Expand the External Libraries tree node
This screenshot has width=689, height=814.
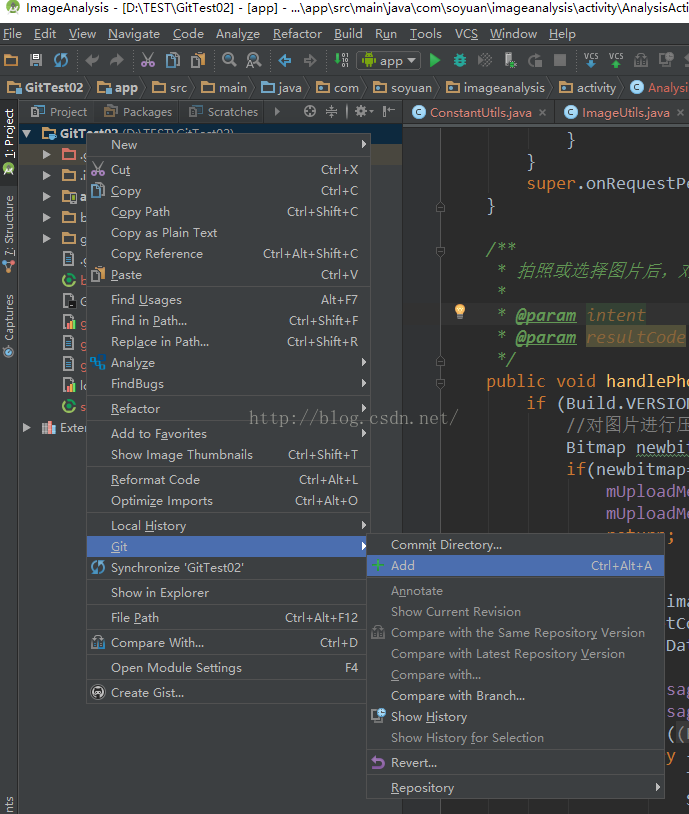(x=26, y=428)
